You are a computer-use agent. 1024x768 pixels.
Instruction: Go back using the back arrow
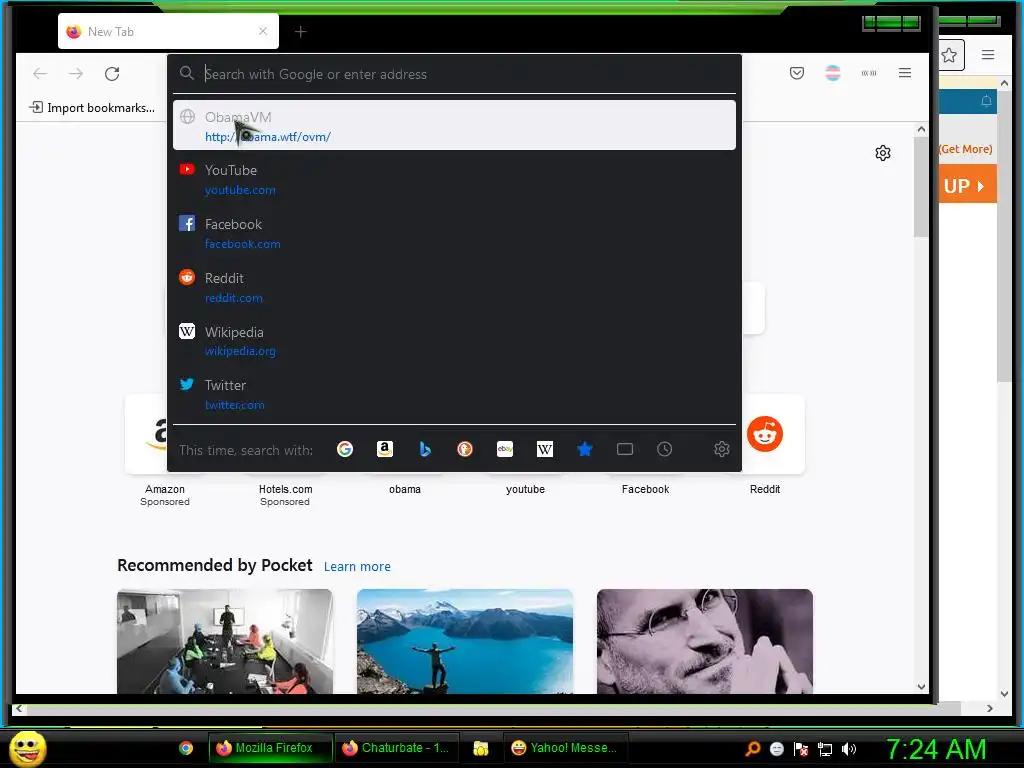(x=40, y=74)
